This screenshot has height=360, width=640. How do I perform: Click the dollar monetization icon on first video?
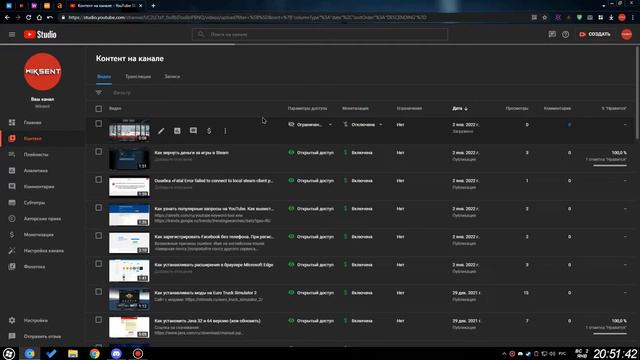209,131
